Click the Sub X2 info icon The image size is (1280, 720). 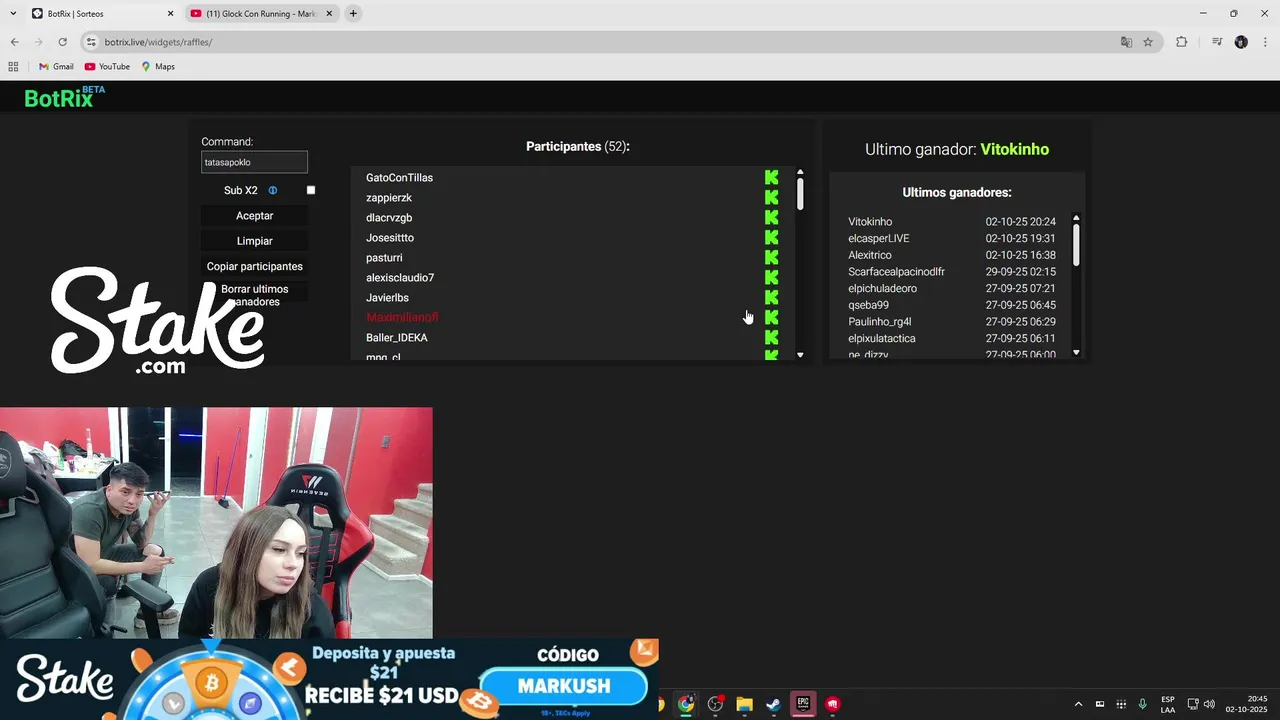(x=272, y=190)
